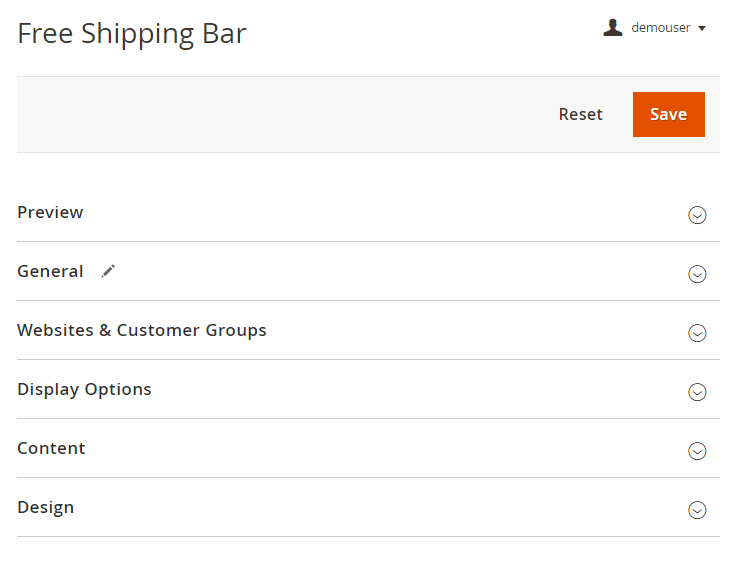
Task: Click the pencil icon next to General
Action: tap(108, 271)
